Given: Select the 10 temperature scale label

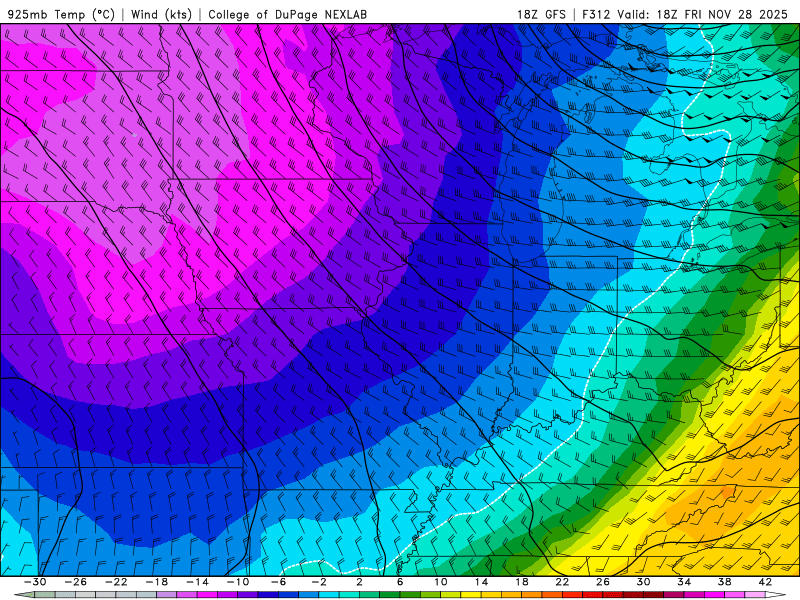Looking at the screenshot, I should click(x=441, y=582).
